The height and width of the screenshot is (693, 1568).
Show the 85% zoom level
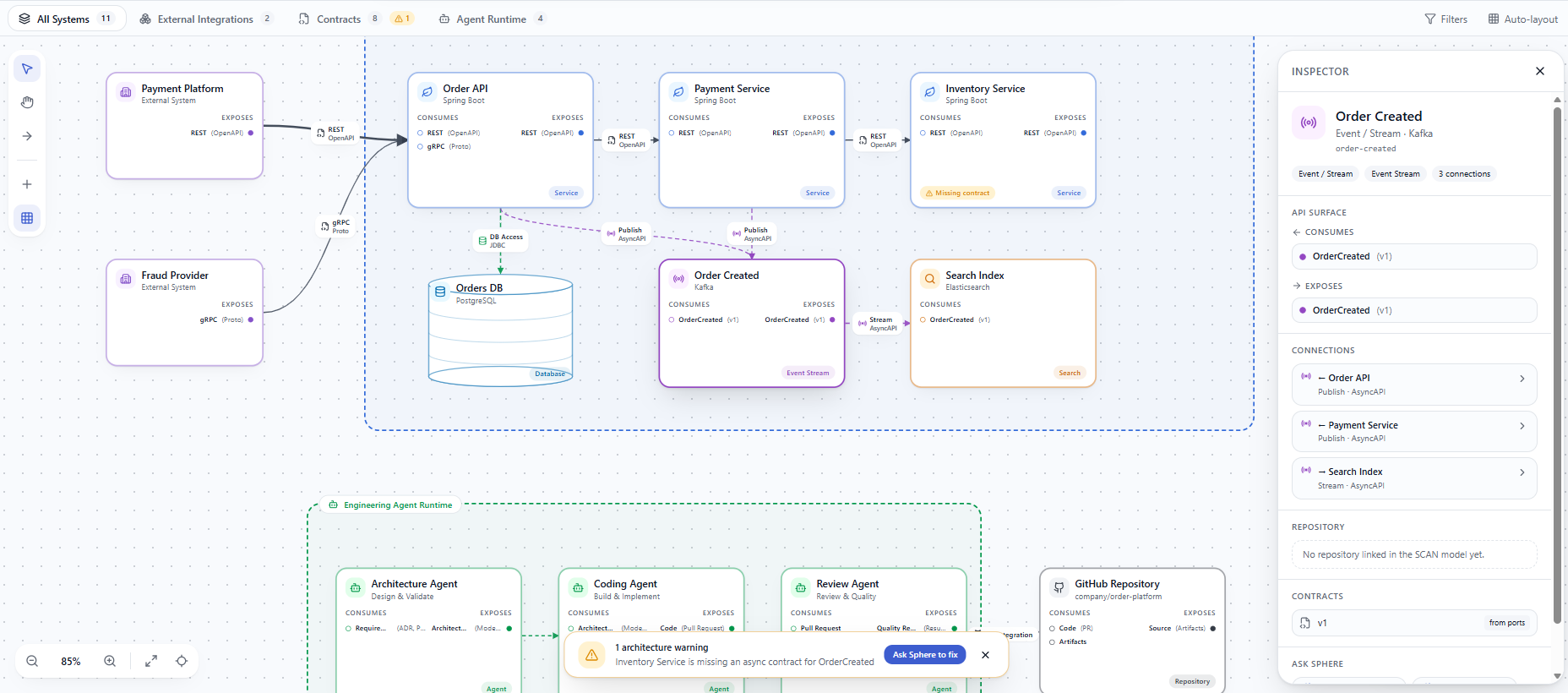click(x=71, y=662)
